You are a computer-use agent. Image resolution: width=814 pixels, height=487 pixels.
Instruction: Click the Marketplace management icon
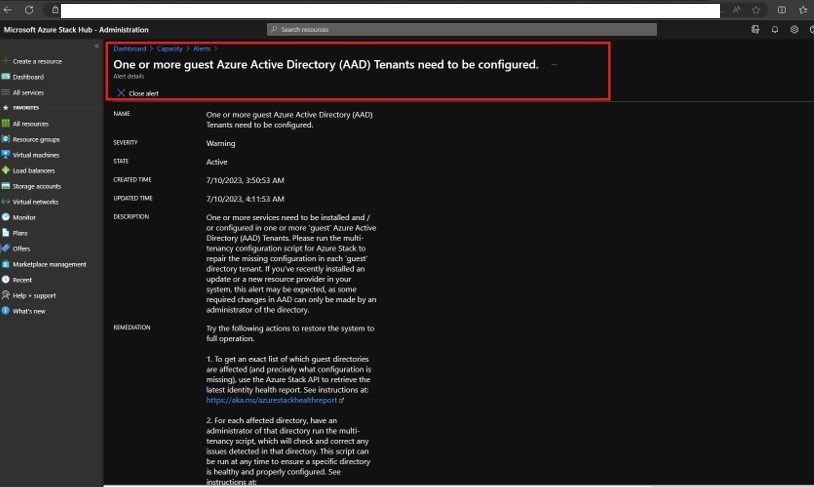pos(6,264)
